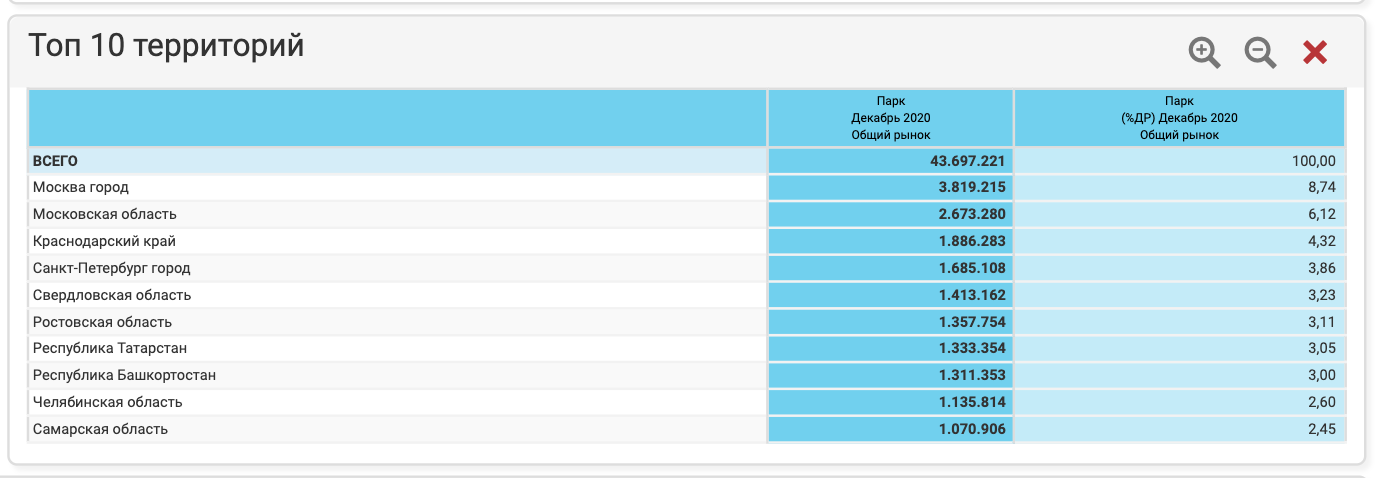Select the Челябинская область row
Viewport: 1384px width, 478px height.
point(108,402)
